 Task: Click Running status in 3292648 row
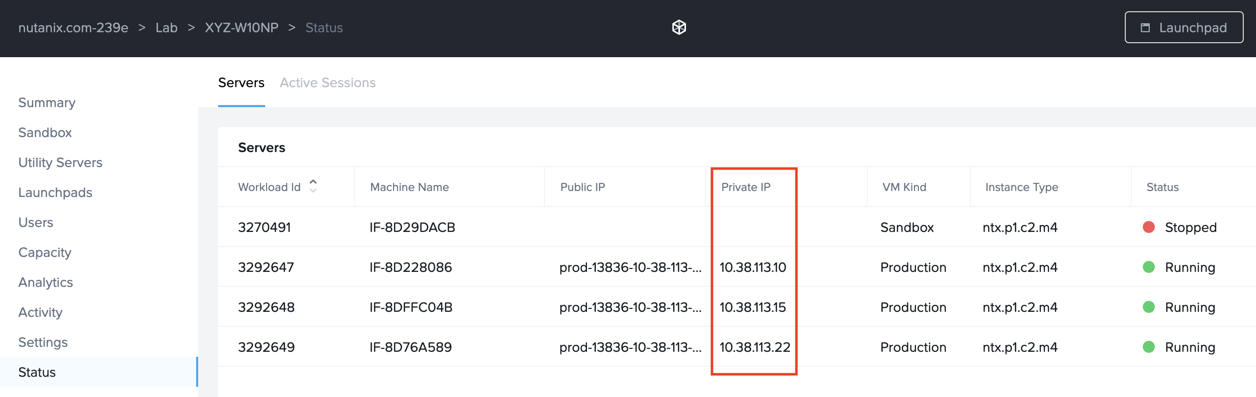(1190, 307)
